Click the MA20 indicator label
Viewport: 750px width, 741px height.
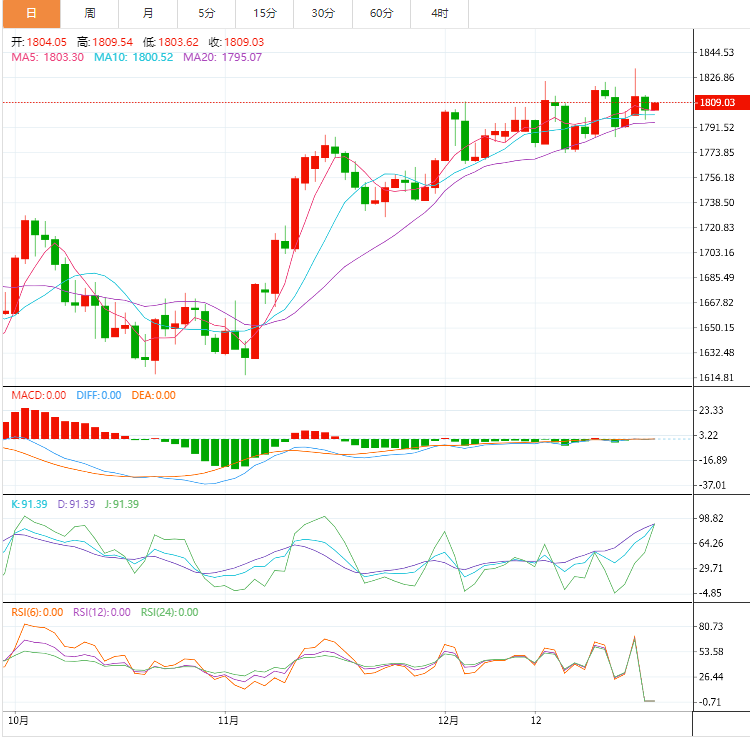(222, 57)
